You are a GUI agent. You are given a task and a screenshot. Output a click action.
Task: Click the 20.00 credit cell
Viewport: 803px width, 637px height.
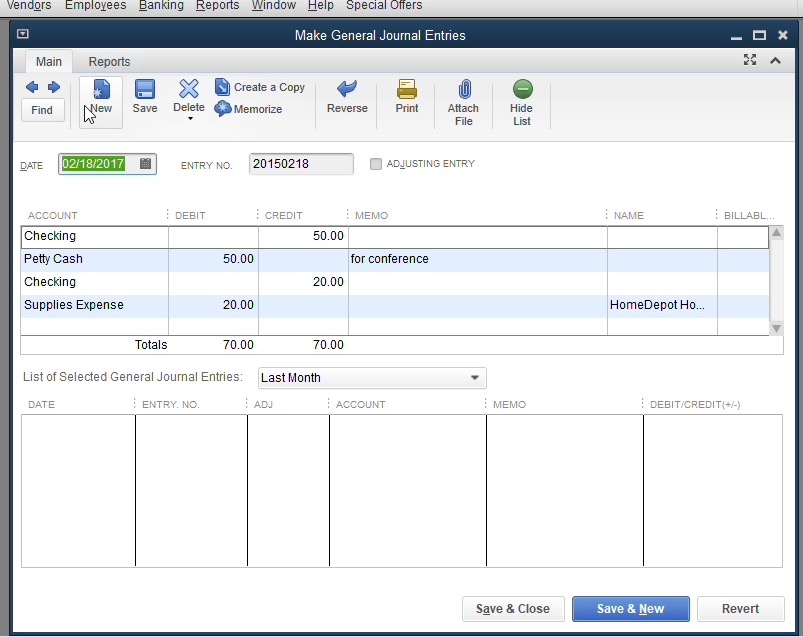[x=304, y=282]
